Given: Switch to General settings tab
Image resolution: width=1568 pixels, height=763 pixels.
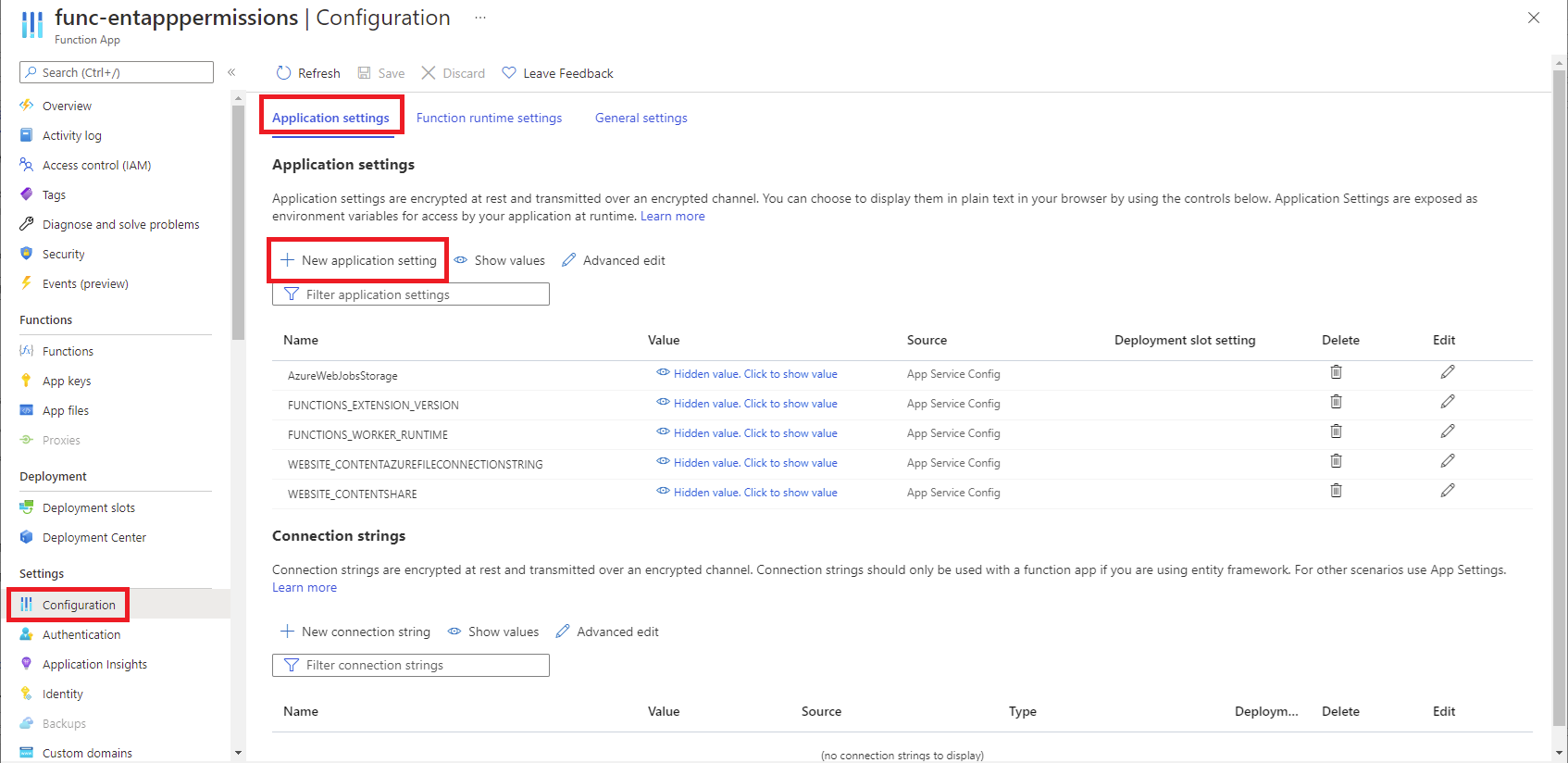Looking at the screenshot, I should 641,118.
